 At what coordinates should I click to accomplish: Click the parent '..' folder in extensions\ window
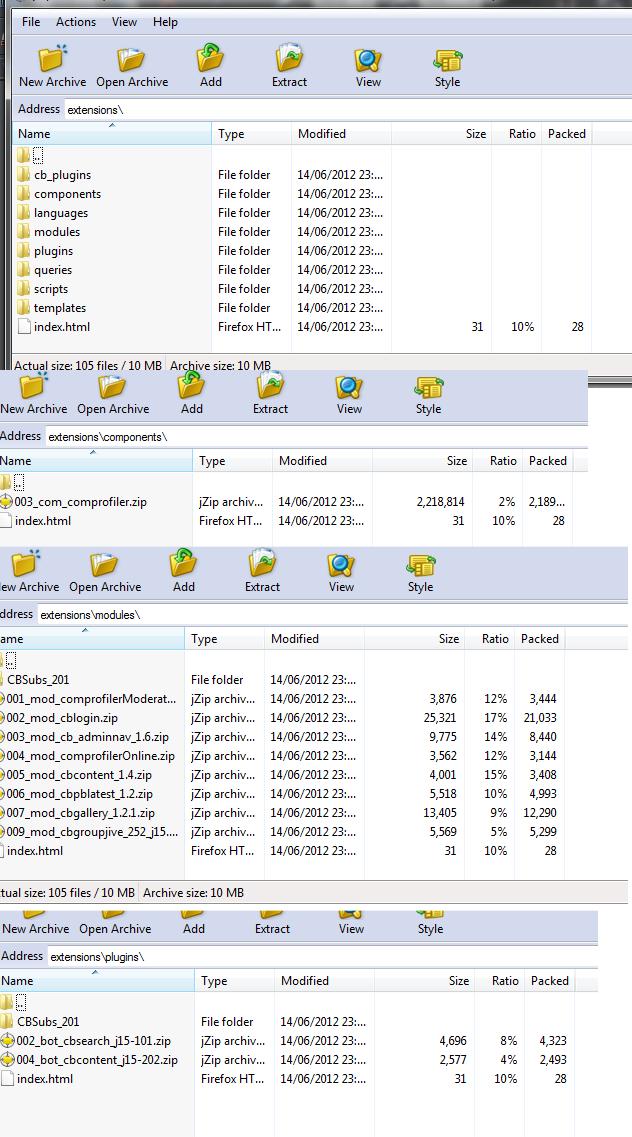30,155
